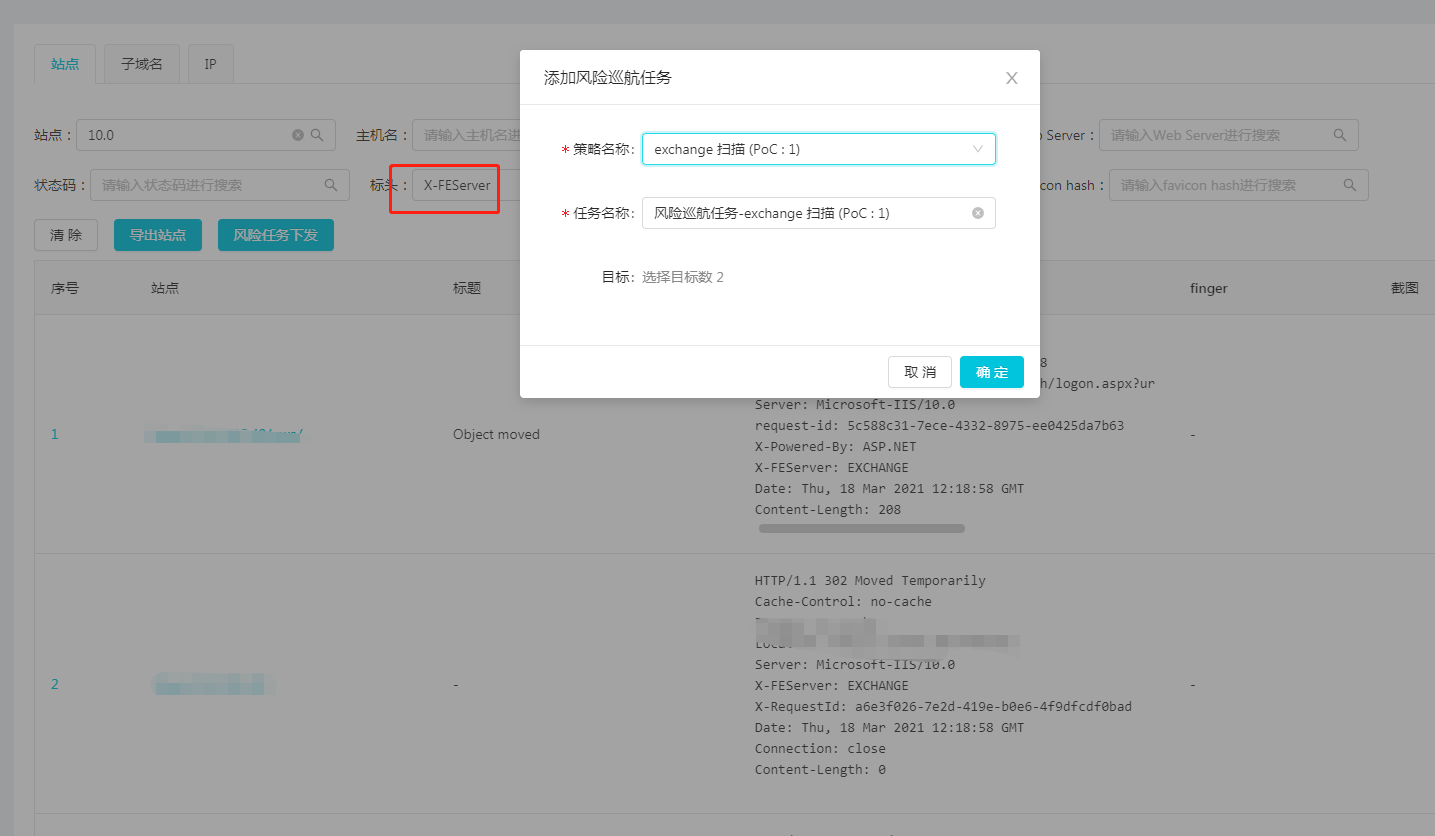The width and height of the screenshot is (1435, 836).
Task: Click the 站点 column header
Action: tap(165, 288)
